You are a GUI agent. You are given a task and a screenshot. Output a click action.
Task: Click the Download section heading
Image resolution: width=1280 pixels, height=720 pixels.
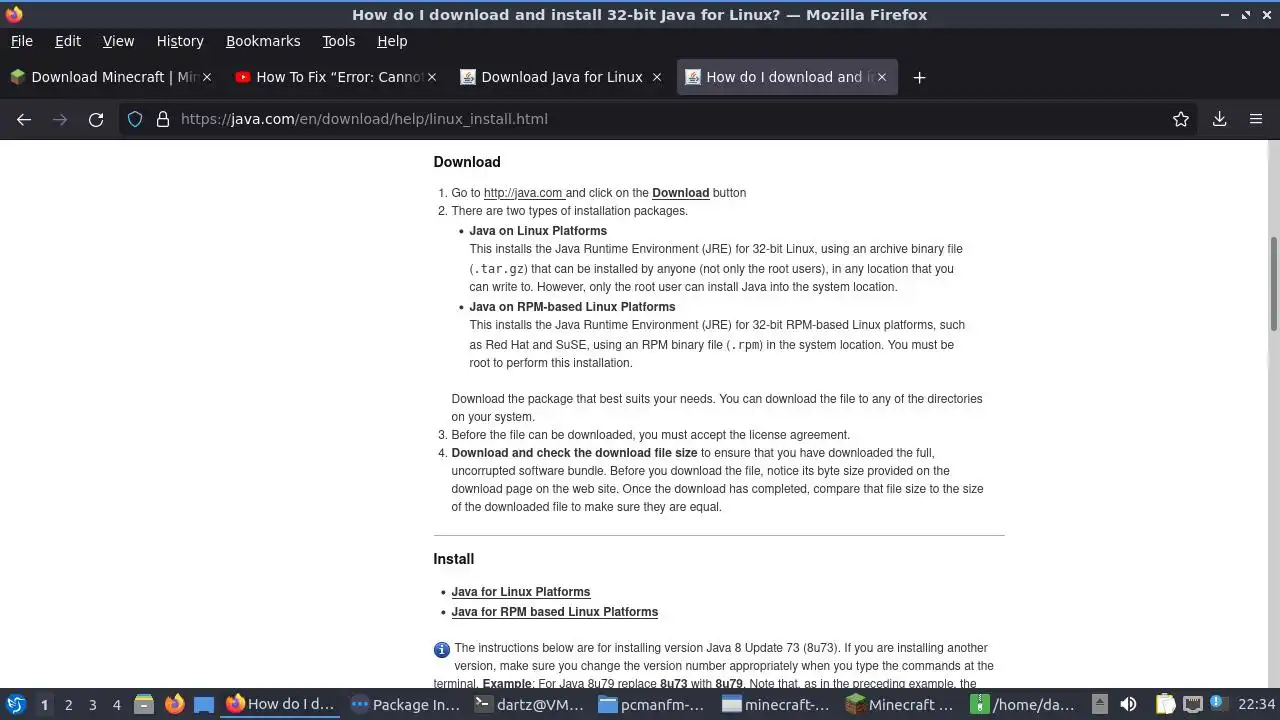pos(467,162)
